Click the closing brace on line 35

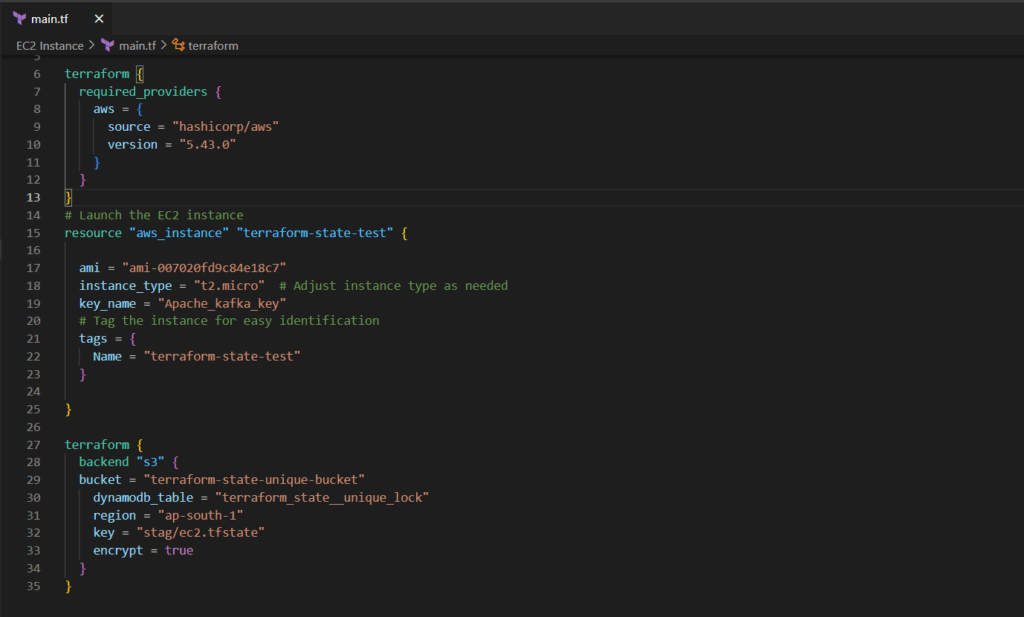tap(68, 586)
